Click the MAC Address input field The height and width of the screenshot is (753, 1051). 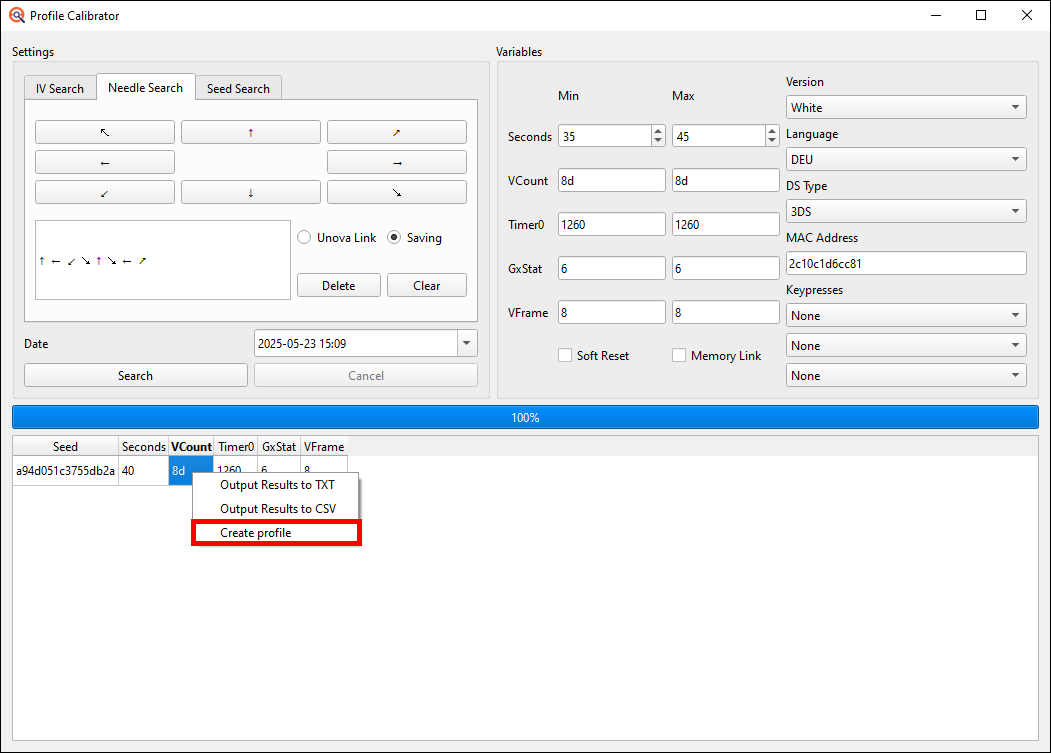[x=906, y=264]
